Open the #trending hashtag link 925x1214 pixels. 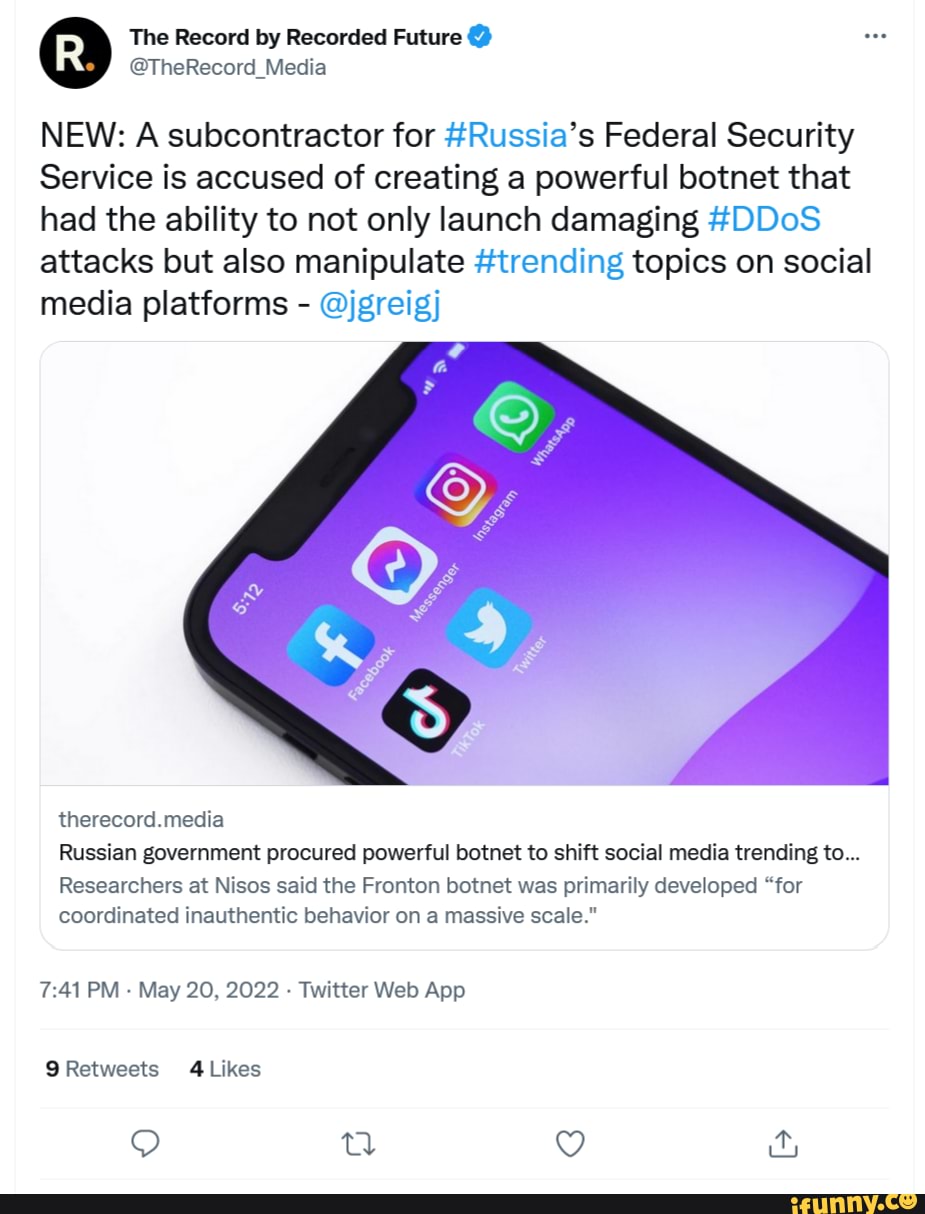click(549, 261)
